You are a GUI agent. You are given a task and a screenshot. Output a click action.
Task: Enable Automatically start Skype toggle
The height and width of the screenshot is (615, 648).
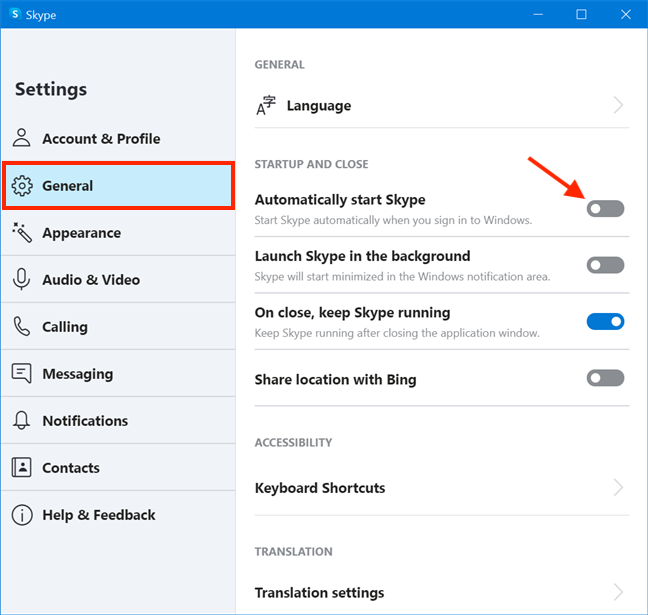(x=605, y=209)
